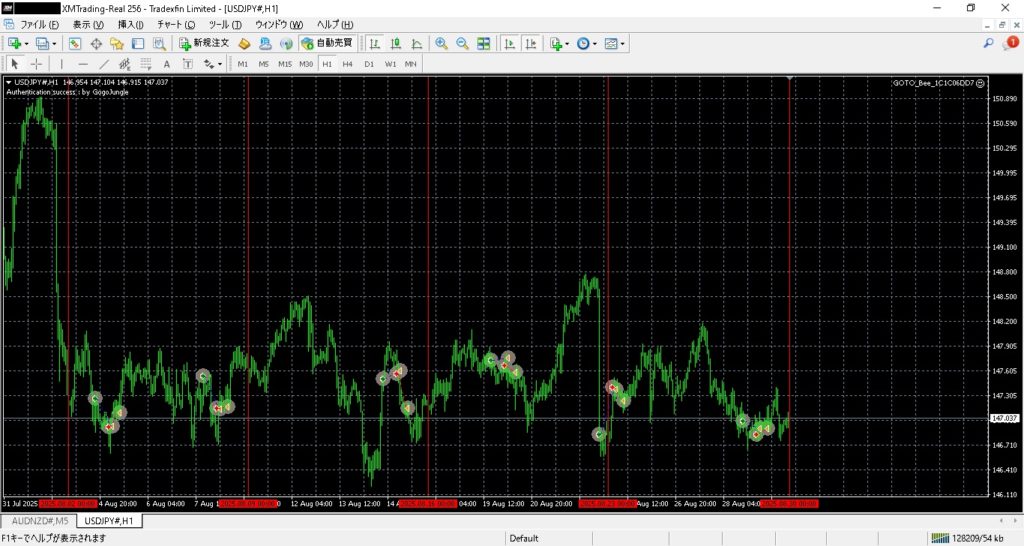Click the zoom in magnifier icon
The image size is (1024, 546).
coord(441,44)
